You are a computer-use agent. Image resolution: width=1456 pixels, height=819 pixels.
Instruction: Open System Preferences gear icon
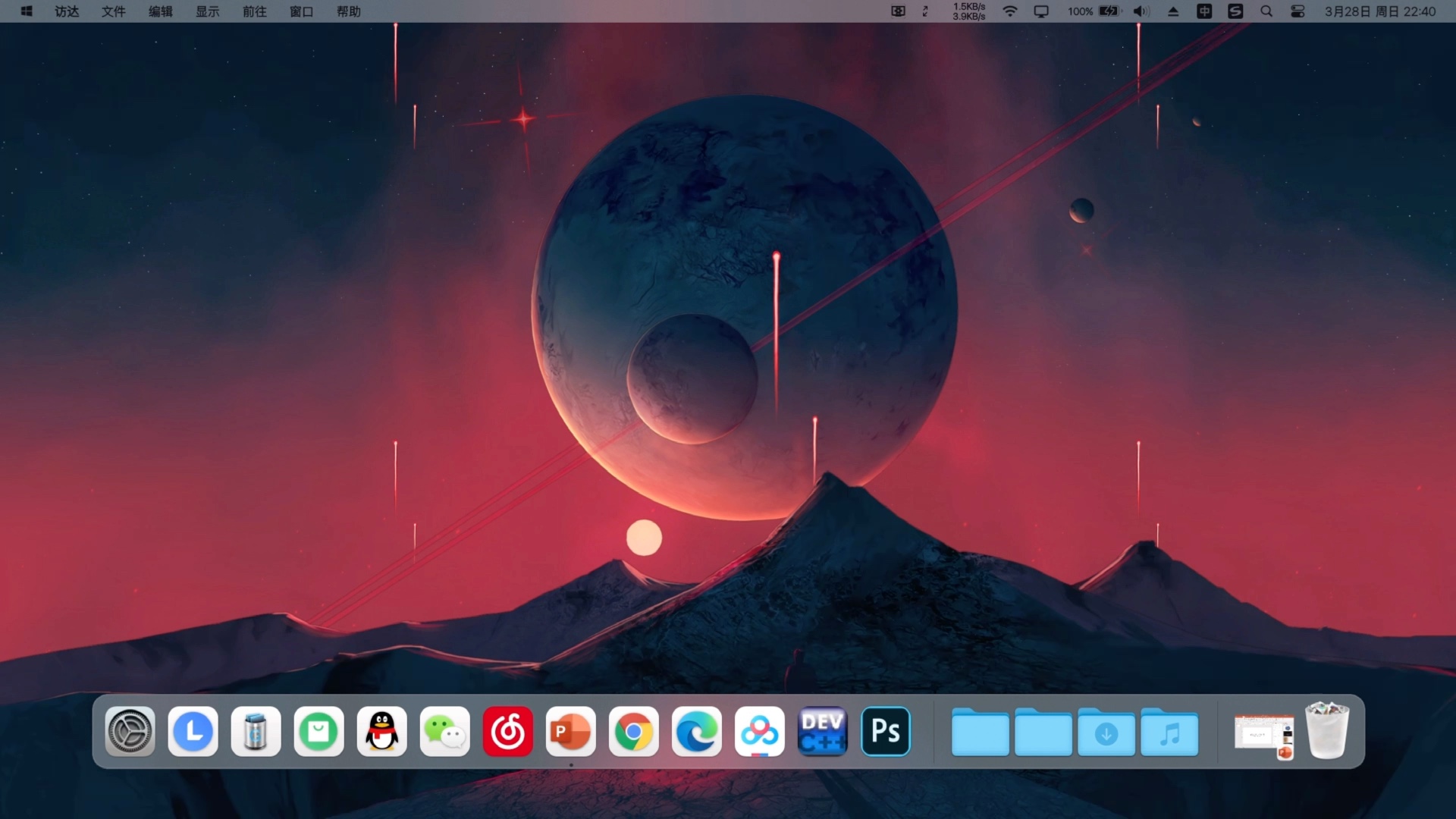tap(130, 731)
